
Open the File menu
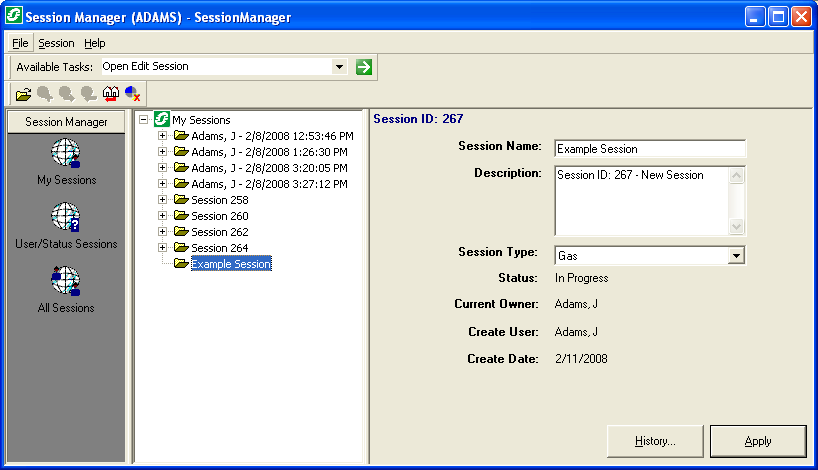20,43
